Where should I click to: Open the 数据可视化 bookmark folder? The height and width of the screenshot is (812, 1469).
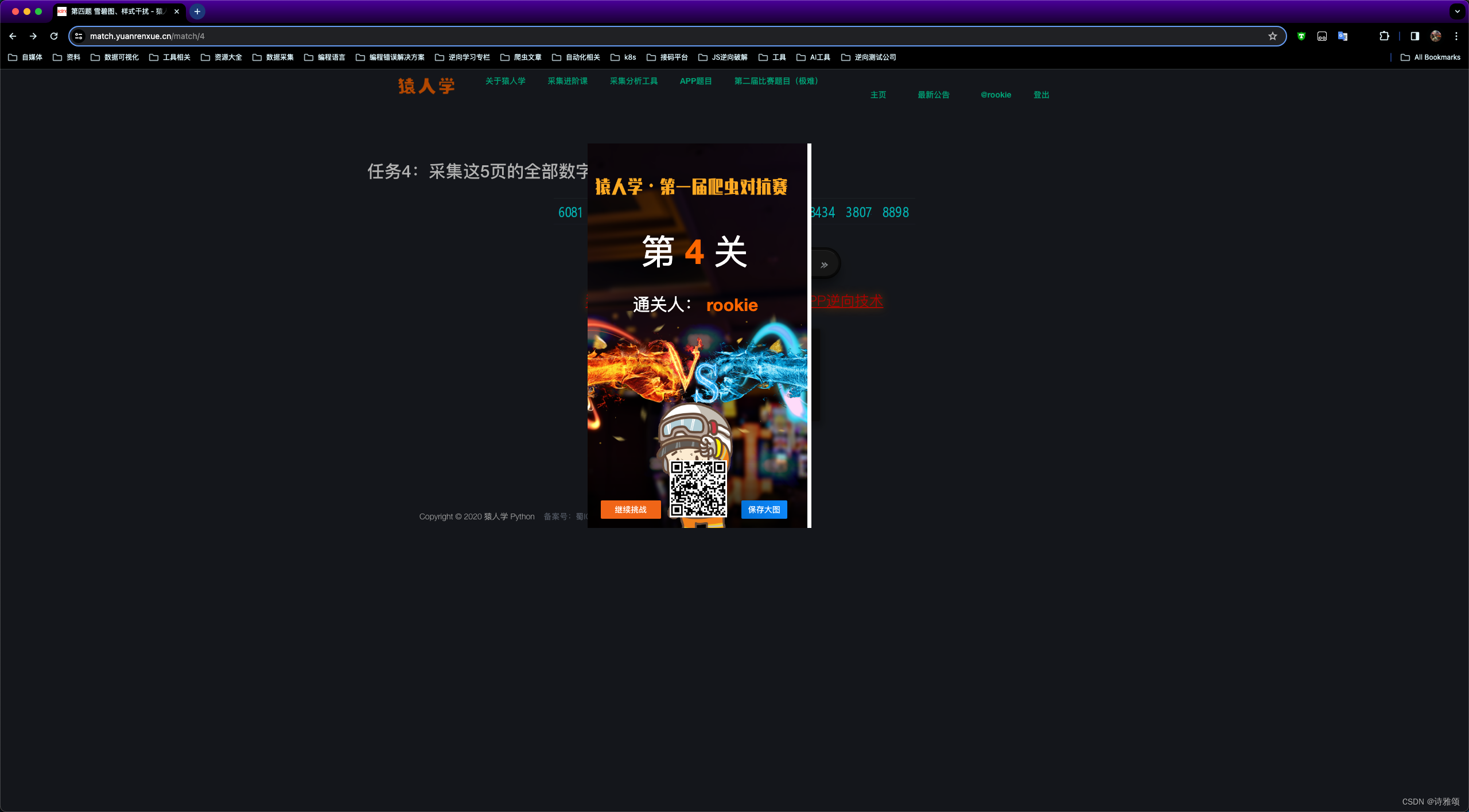(115, 57)
